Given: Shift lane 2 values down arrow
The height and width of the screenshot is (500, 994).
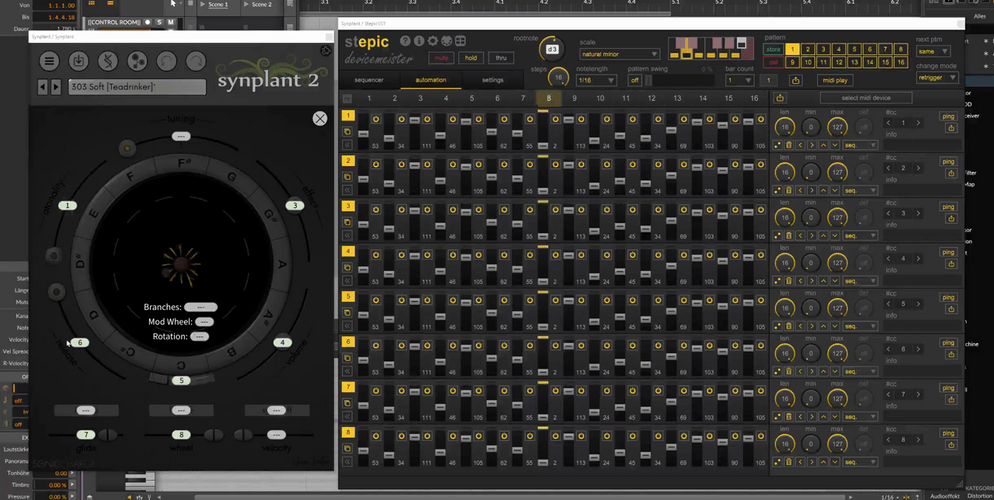Looking at the screenshot, I should (x=835, y=190).
